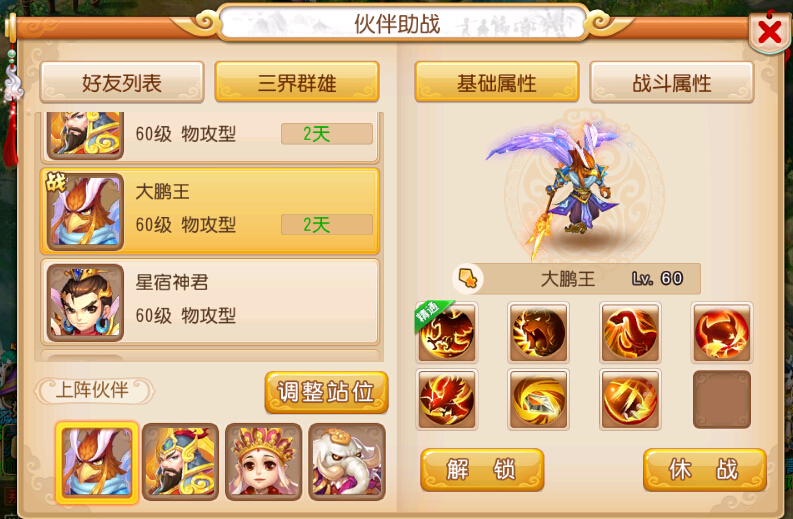Viewport: 793px width, 519px height.
Task: Select the golden diamond swirl skill icon
Action: tap(539, 399)
